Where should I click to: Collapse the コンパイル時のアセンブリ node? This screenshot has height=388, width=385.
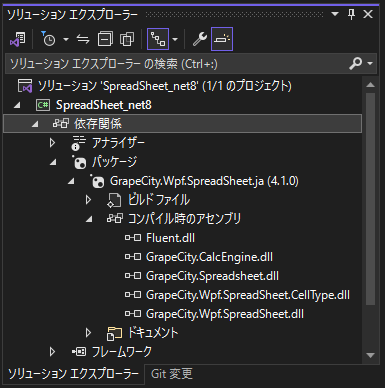click(x=89, y=220)
